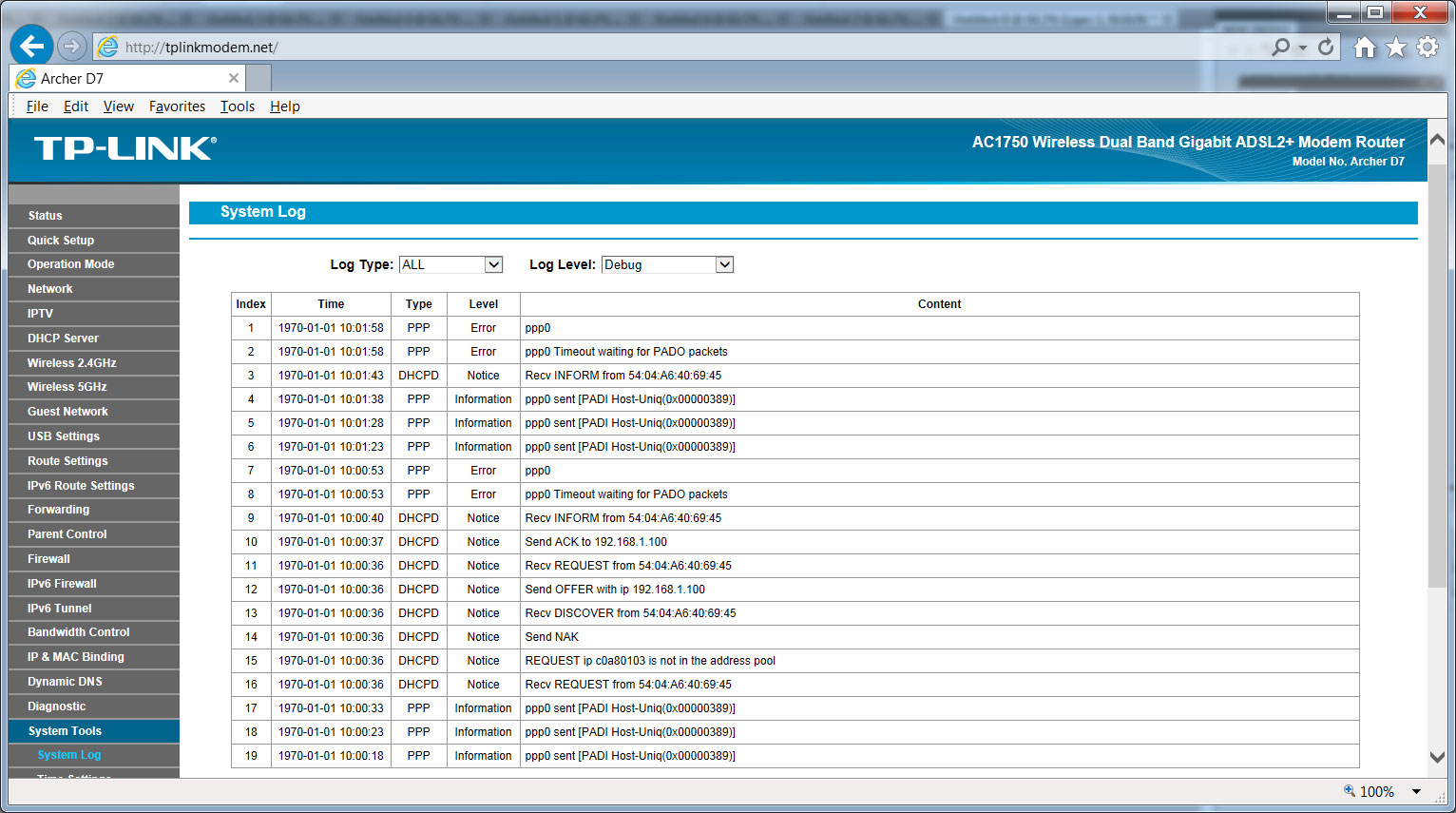Image resolution: width=1456 pixels, height=813 pixels.
Task: Click the page scroll down arrow
Action: (x=1437, y=757)
